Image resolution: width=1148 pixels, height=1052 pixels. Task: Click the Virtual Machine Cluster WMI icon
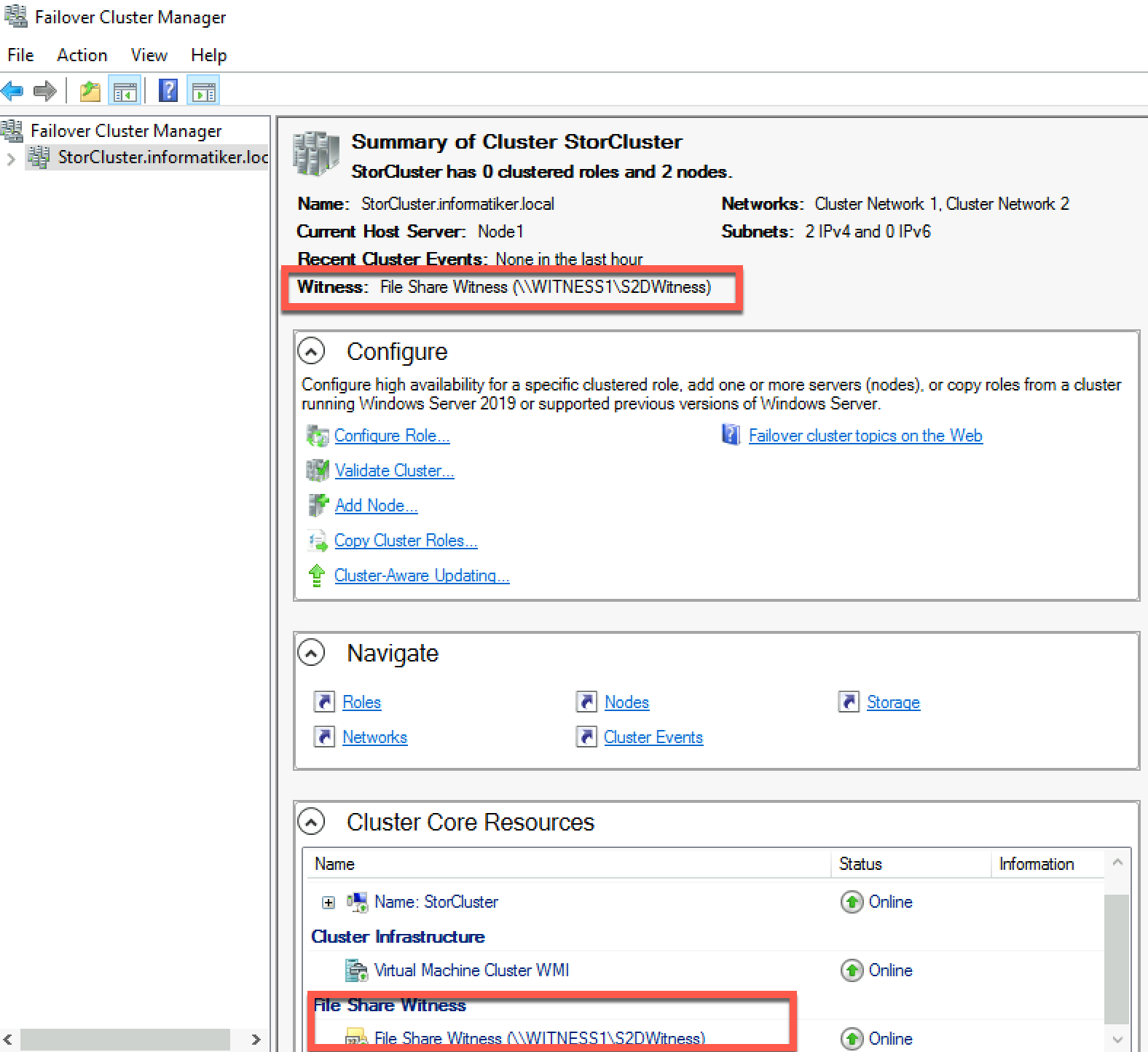(x=356, y=970)
